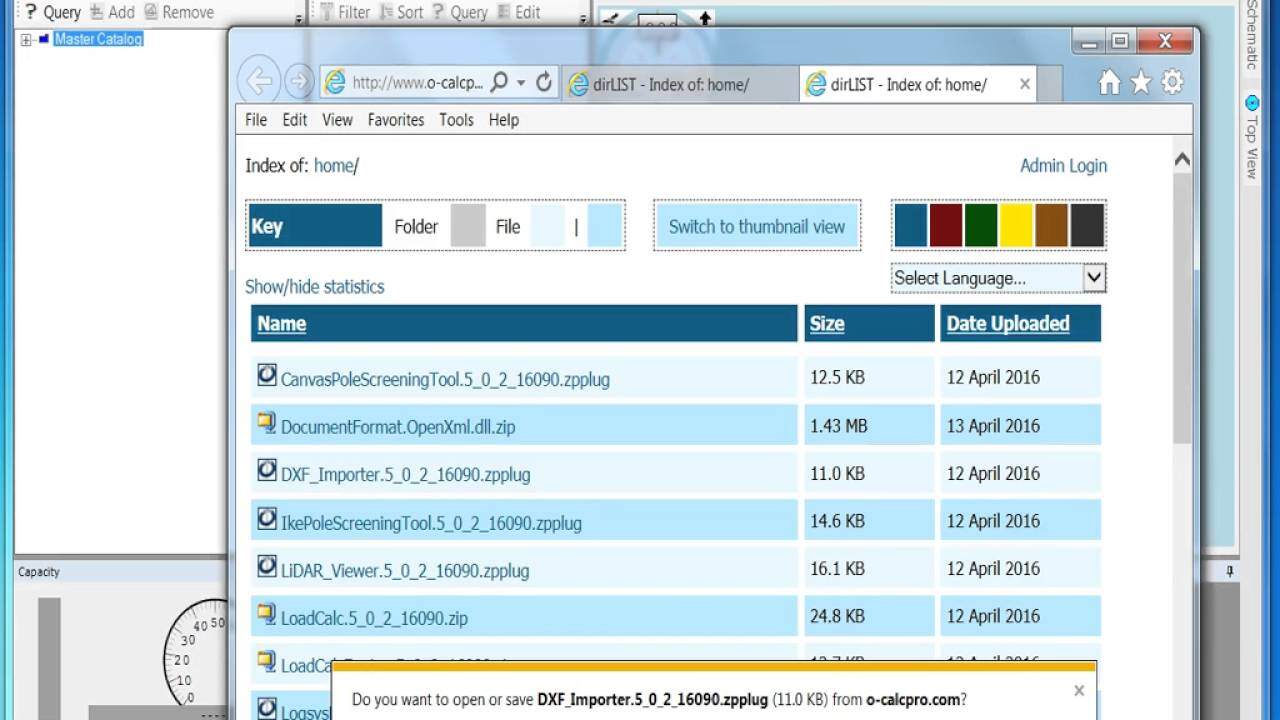
Task: Click Show/hide statistics link
Action: [x=314, y=287]
